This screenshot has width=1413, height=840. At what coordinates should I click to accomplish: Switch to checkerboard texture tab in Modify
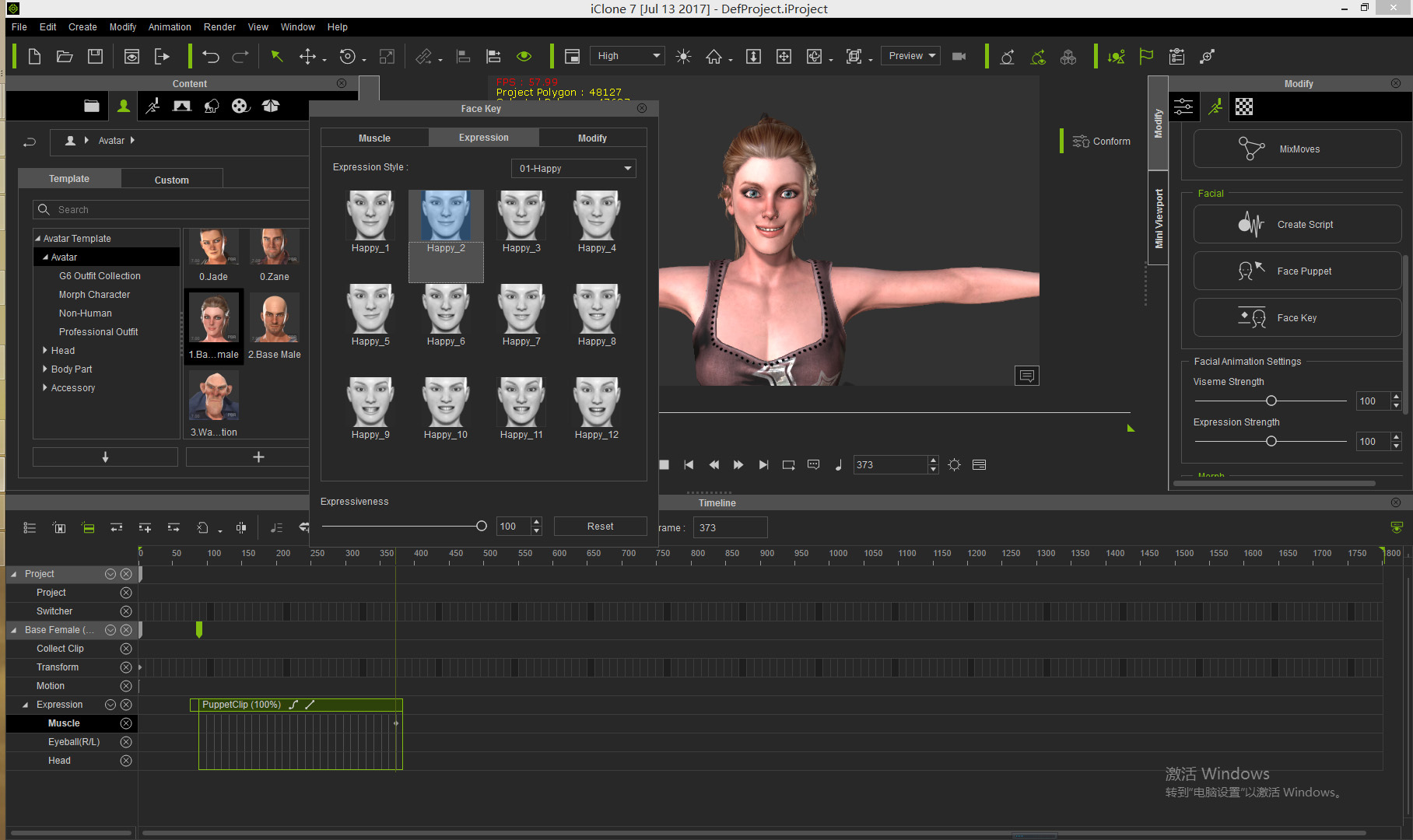pyautogui.click(x=1244, y=107)
